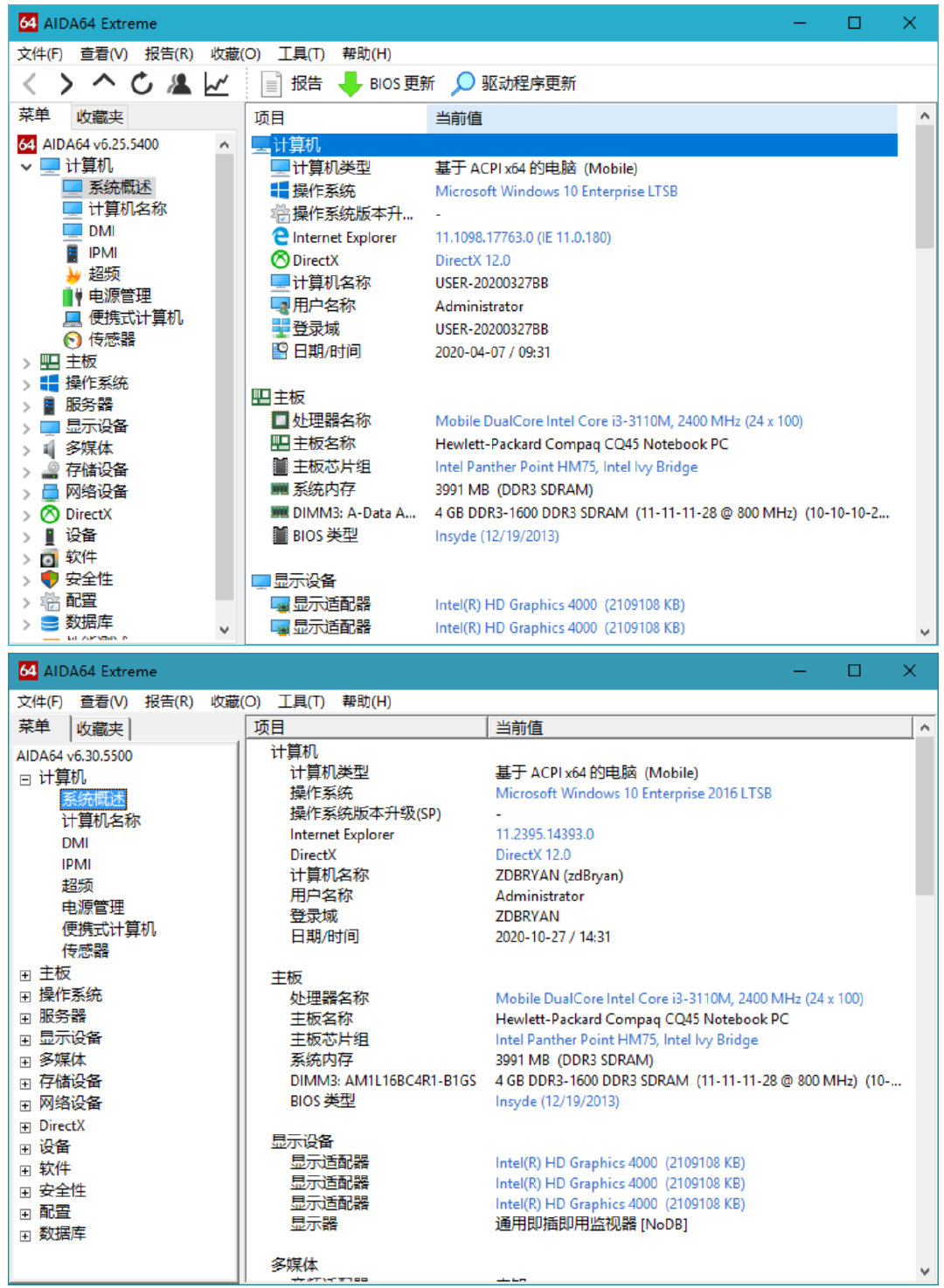Viewport: 944px width, 1288px height.
Task: Click the Internet Explorer row icon in v6.25 list
Action: (280, 237)
